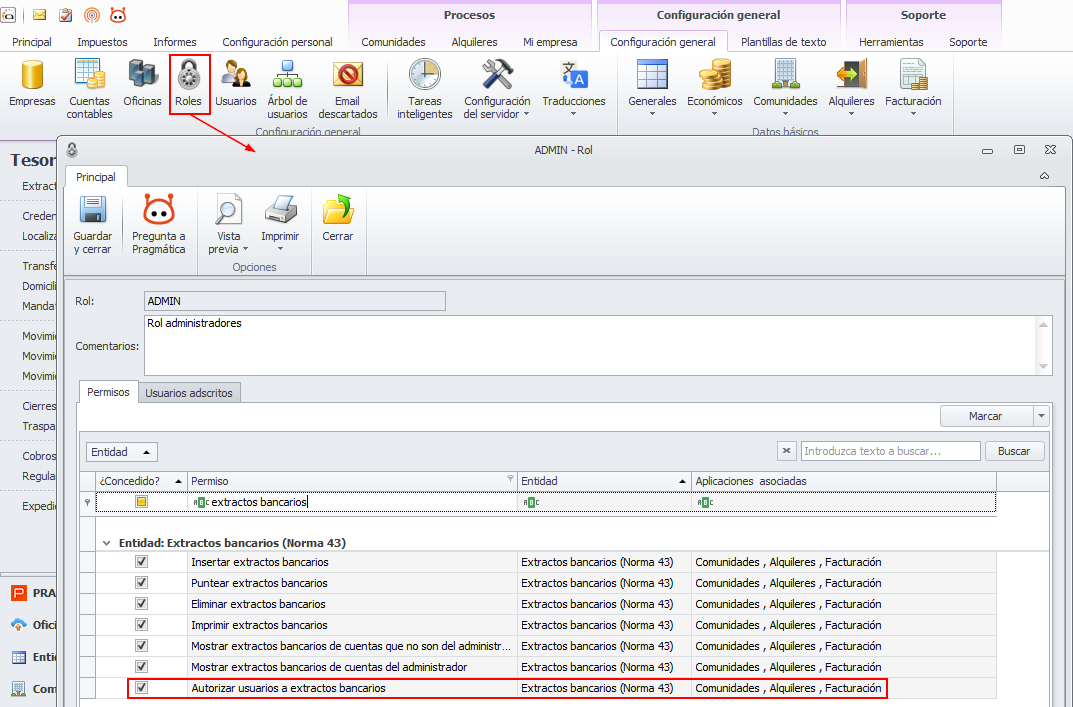Click the mail envelope quick-access icon
The height and width of the screenshot is (707, 1073).
(x=40, y=15)
